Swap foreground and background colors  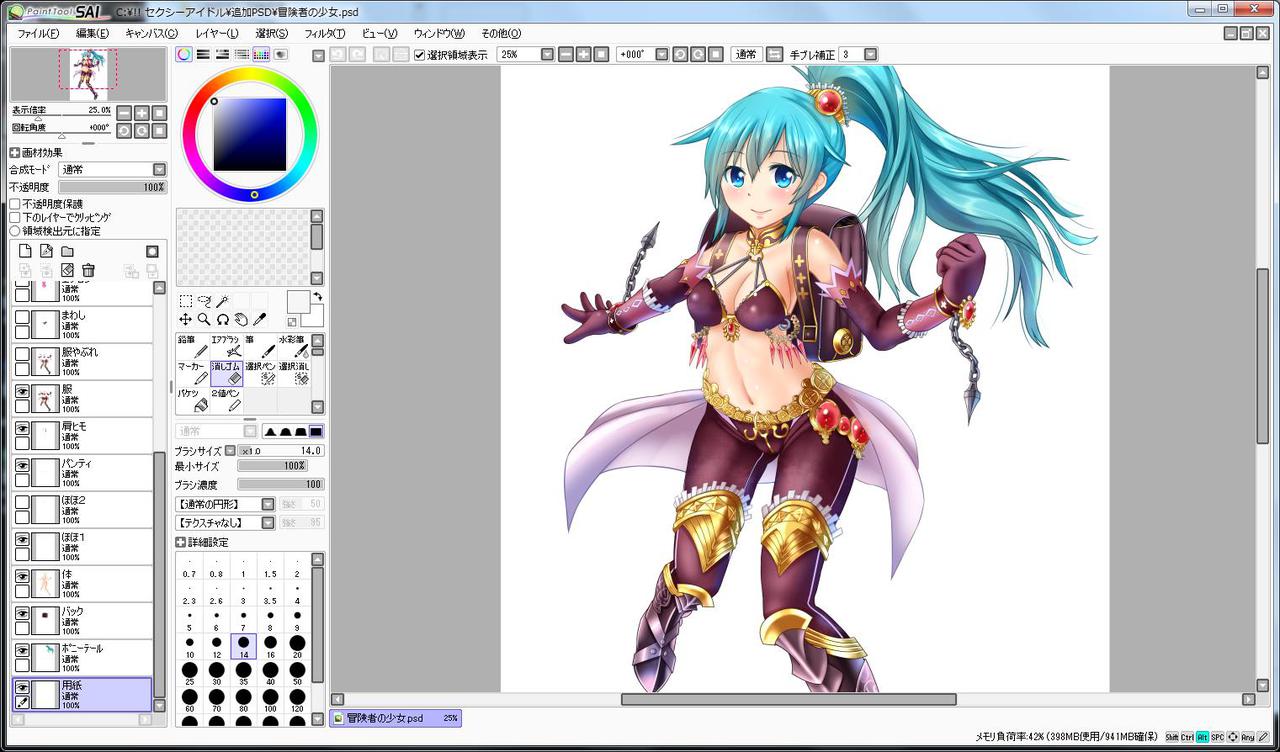[x=317, y=297]
